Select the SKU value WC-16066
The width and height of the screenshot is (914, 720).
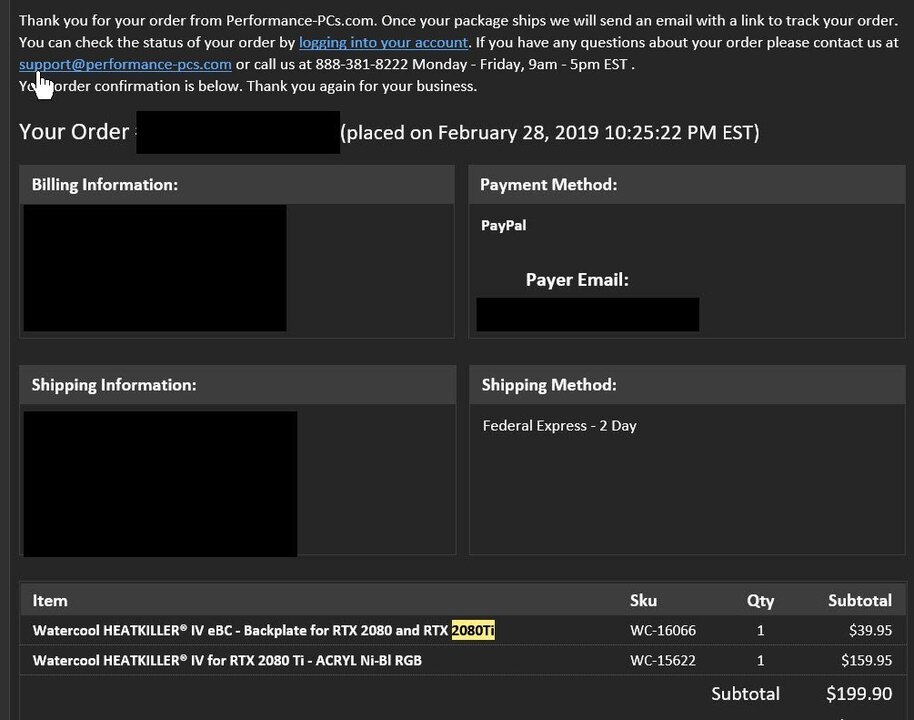662,631
